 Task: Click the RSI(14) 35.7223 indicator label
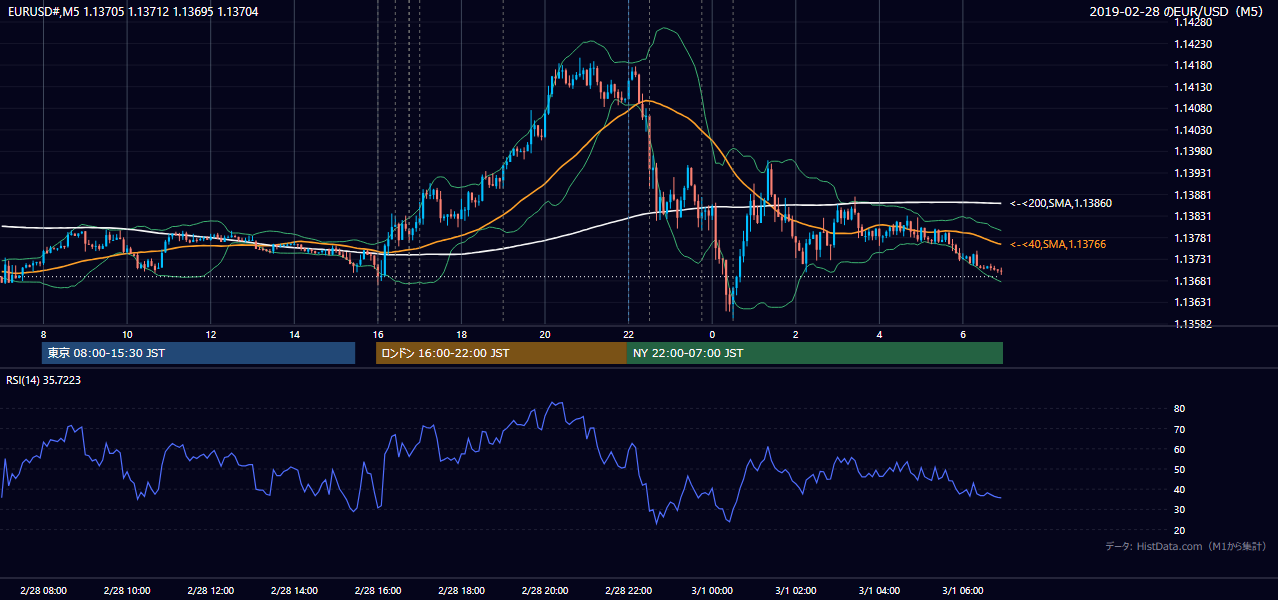point(43,380)
